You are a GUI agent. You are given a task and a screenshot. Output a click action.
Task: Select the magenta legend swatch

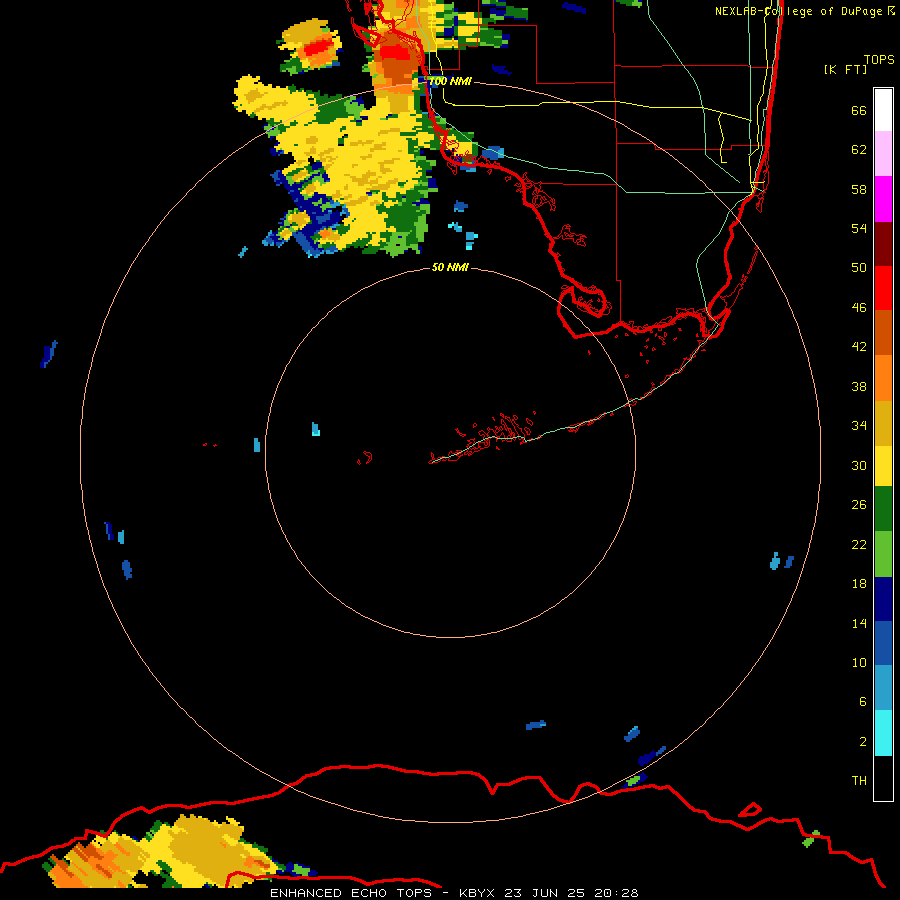(883, 199)
